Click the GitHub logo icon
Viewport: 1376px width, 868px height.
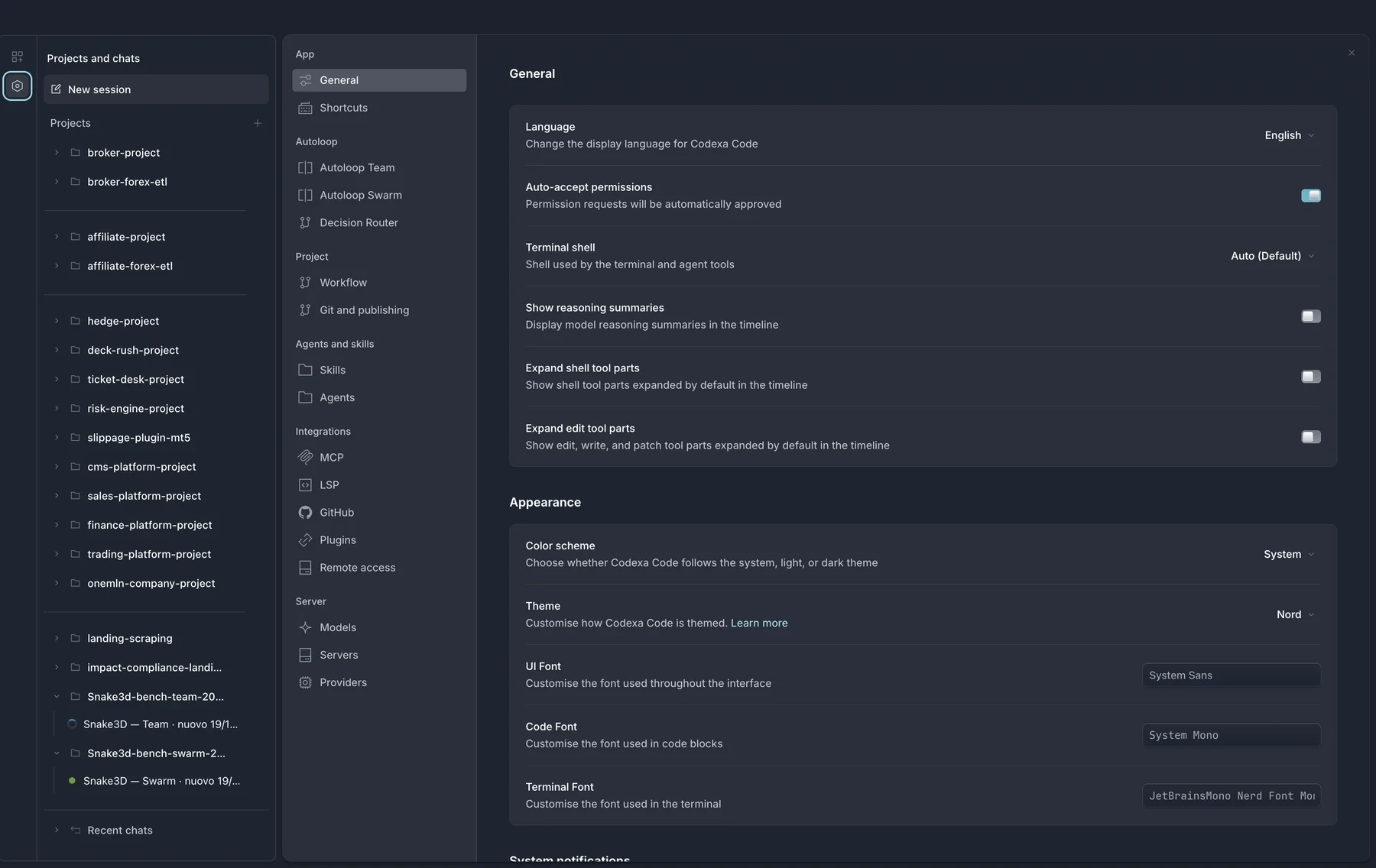pos(305,512)
